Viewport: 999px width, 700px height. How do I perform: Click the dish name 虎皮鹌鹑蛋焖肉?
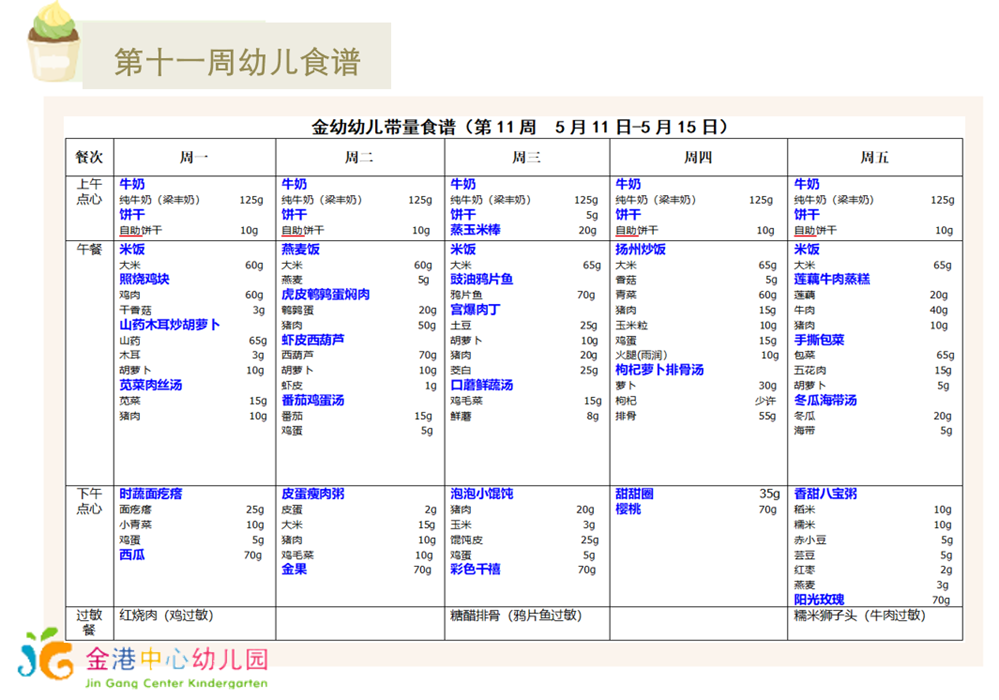[326, 294]
